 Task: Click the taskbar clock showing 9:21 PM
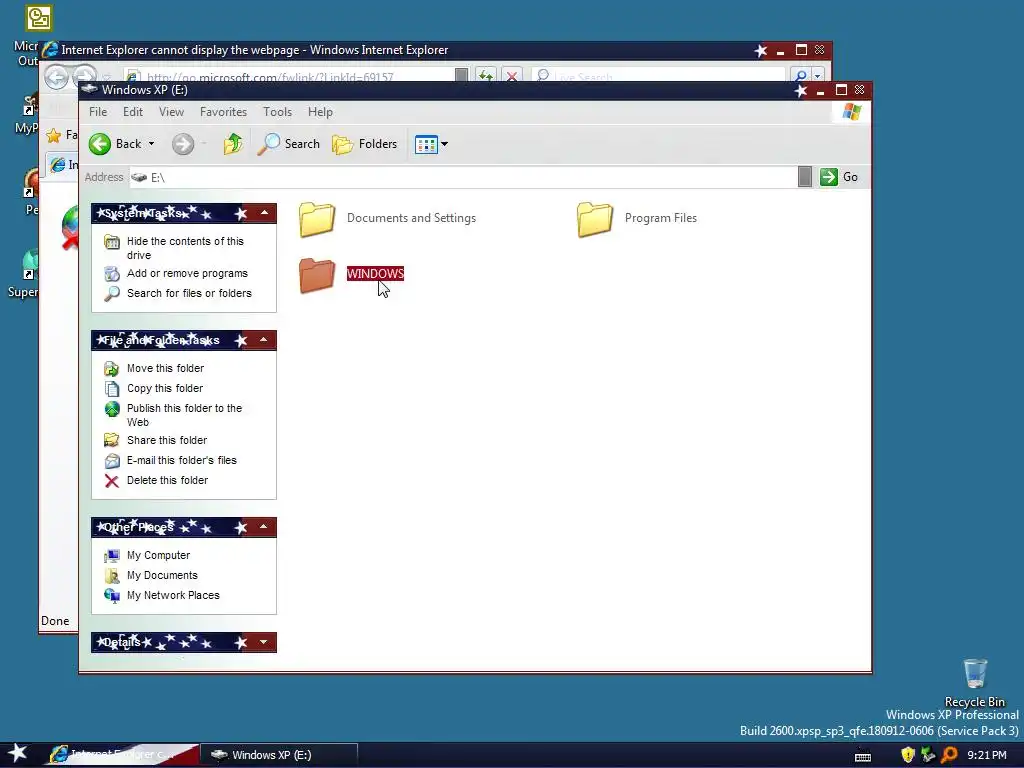[987, 755]
